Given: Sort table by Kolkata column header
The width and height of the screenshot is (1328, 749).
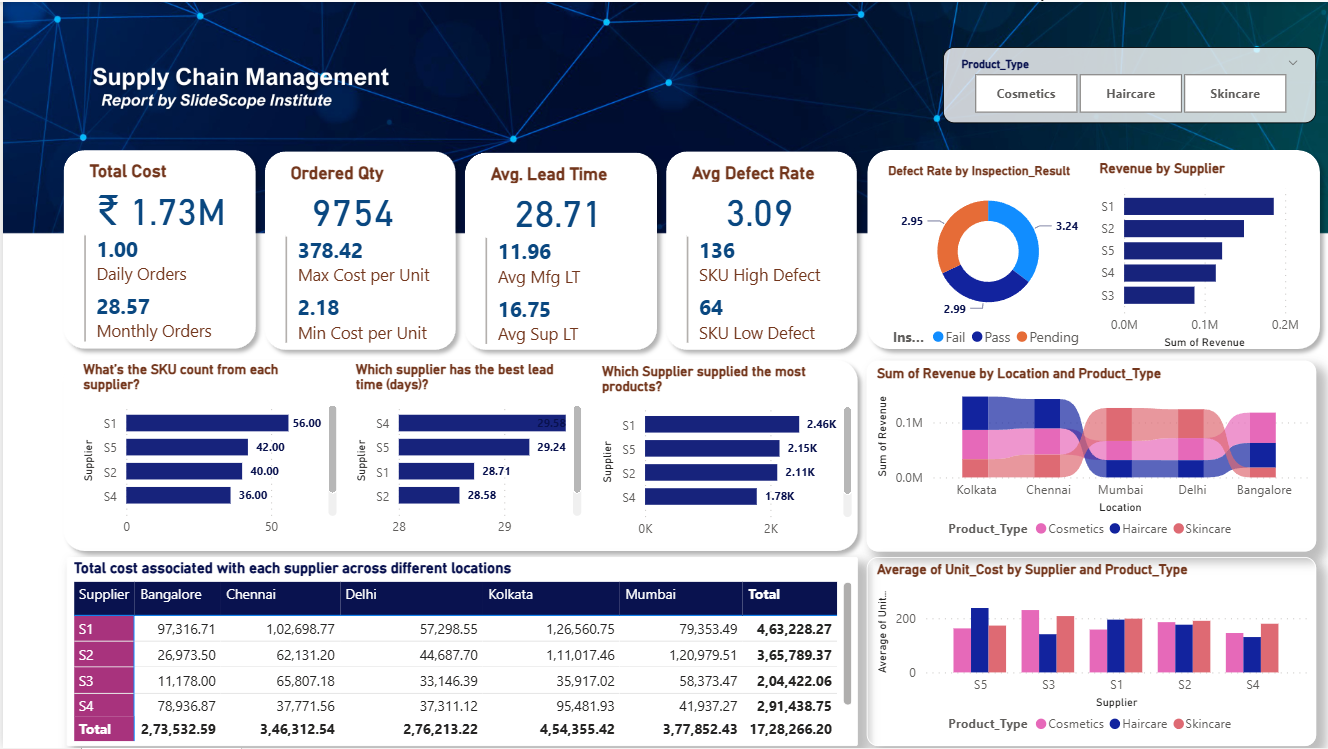Looking at the screenshot, I should [510, 594].
